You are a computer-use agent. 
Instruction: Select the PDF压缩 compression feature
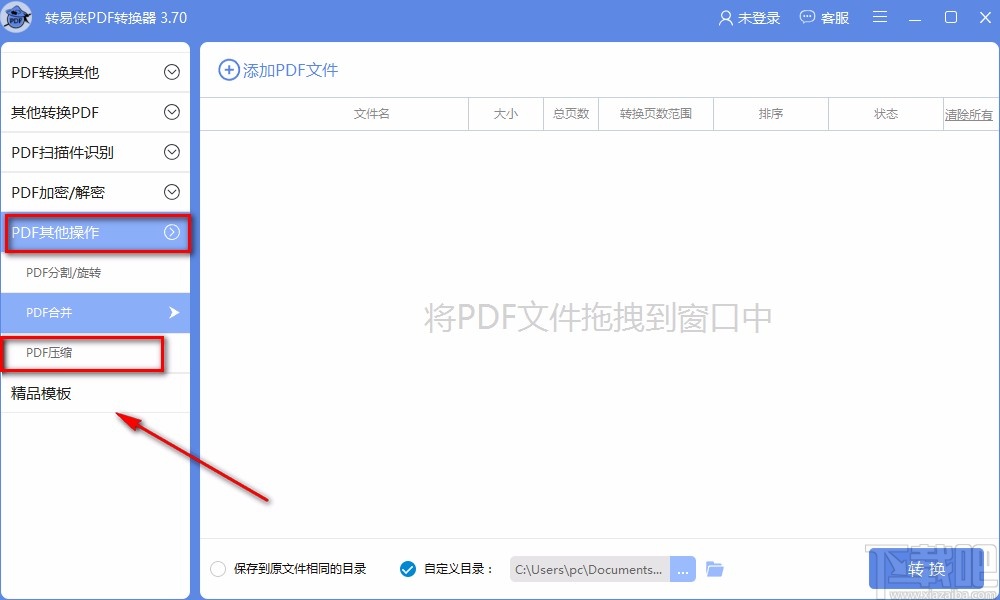[50, 352]
